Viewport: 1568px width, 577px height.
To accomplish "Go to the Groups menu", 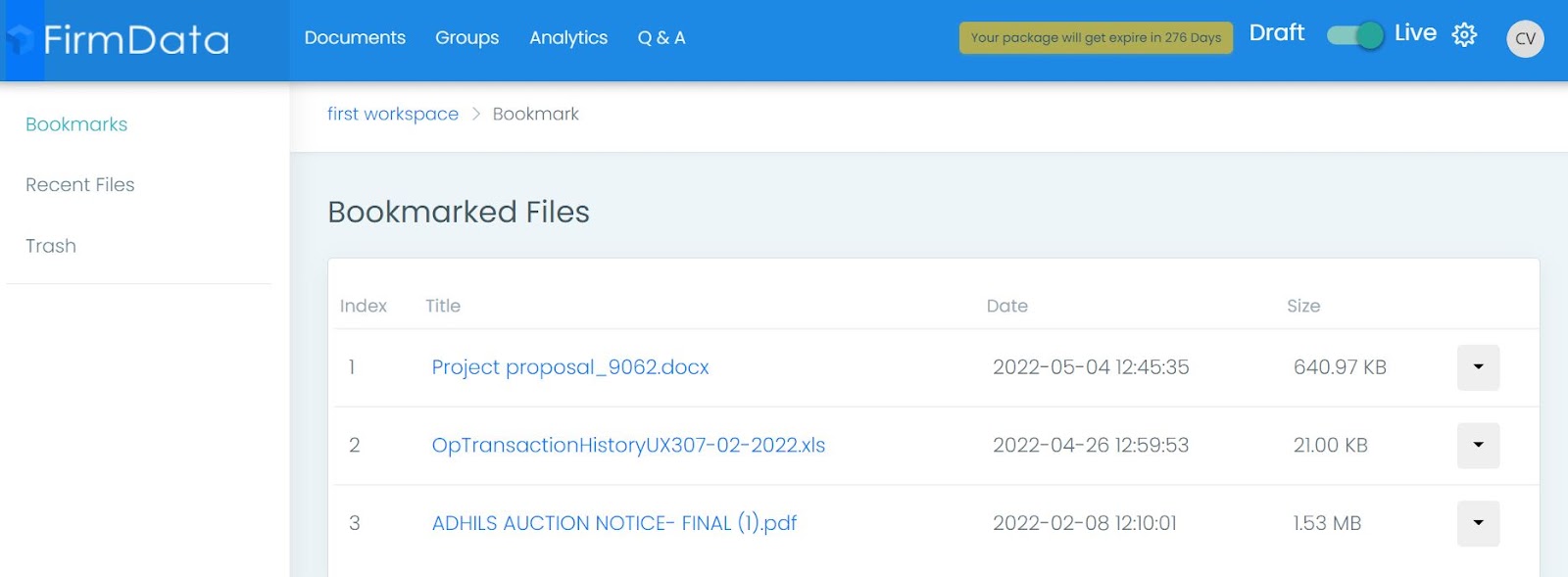I will click(x=466, y=38).
